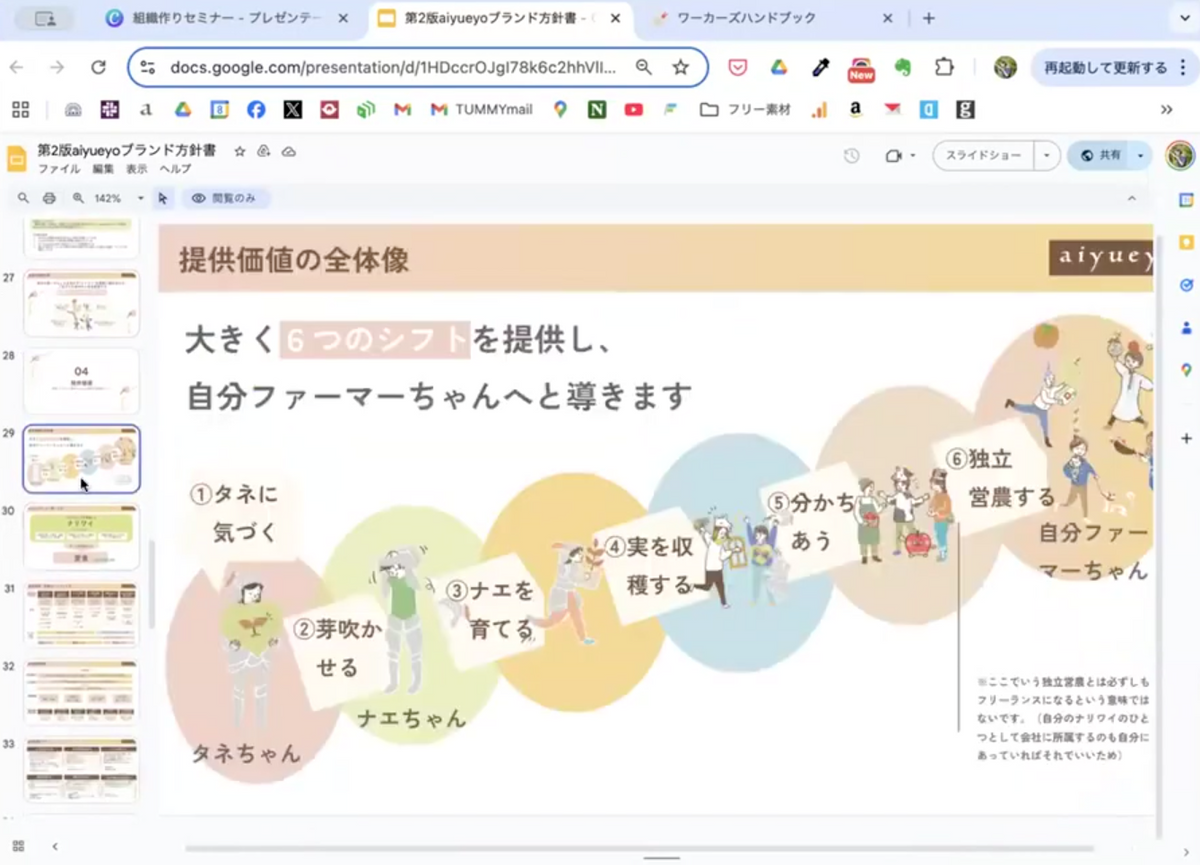Click the search menus magnifier icon
Viewport: 1200px width, 865px height.
pos(23,198)
